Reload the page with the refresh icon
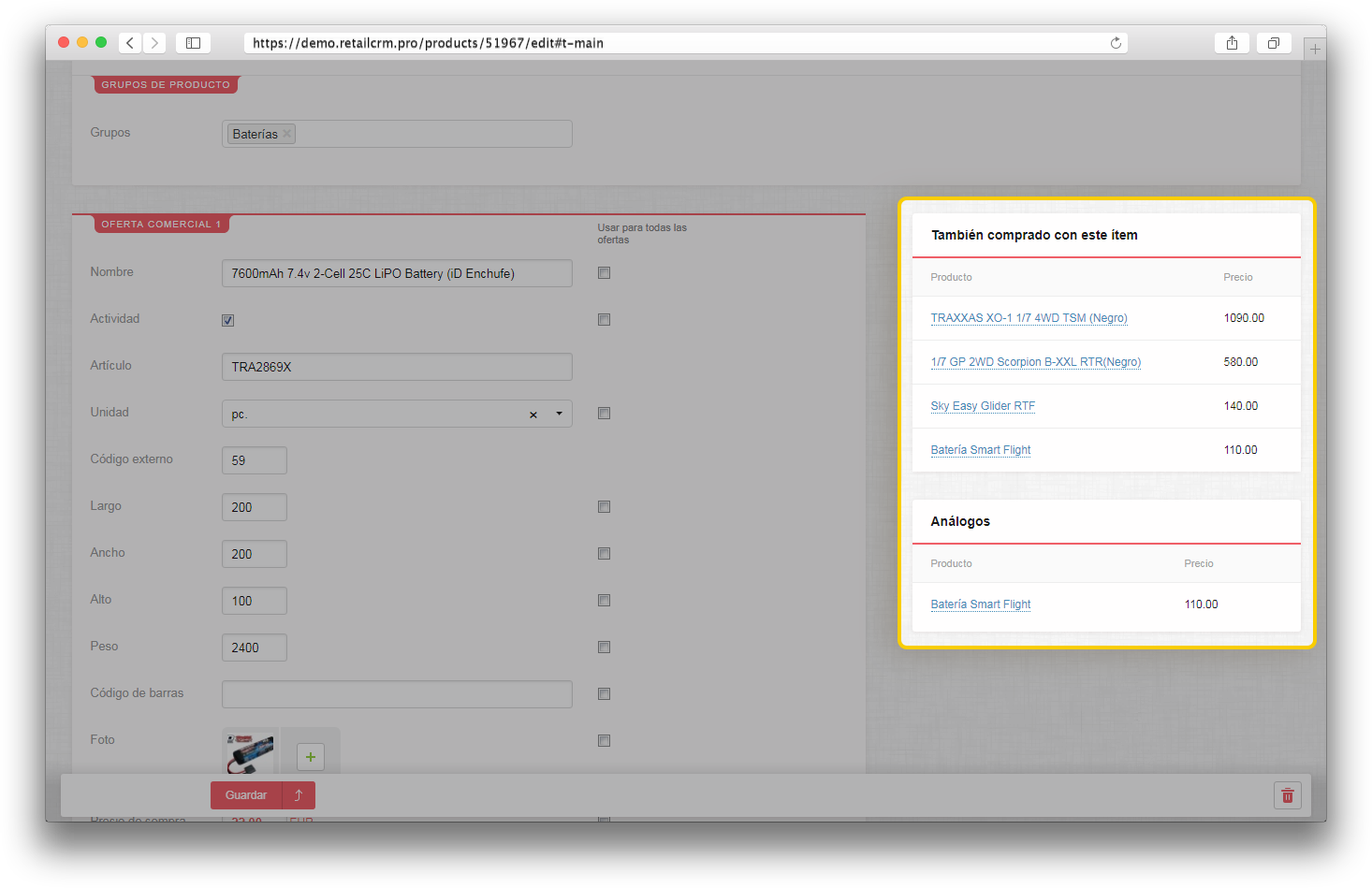 (1116, 43)
